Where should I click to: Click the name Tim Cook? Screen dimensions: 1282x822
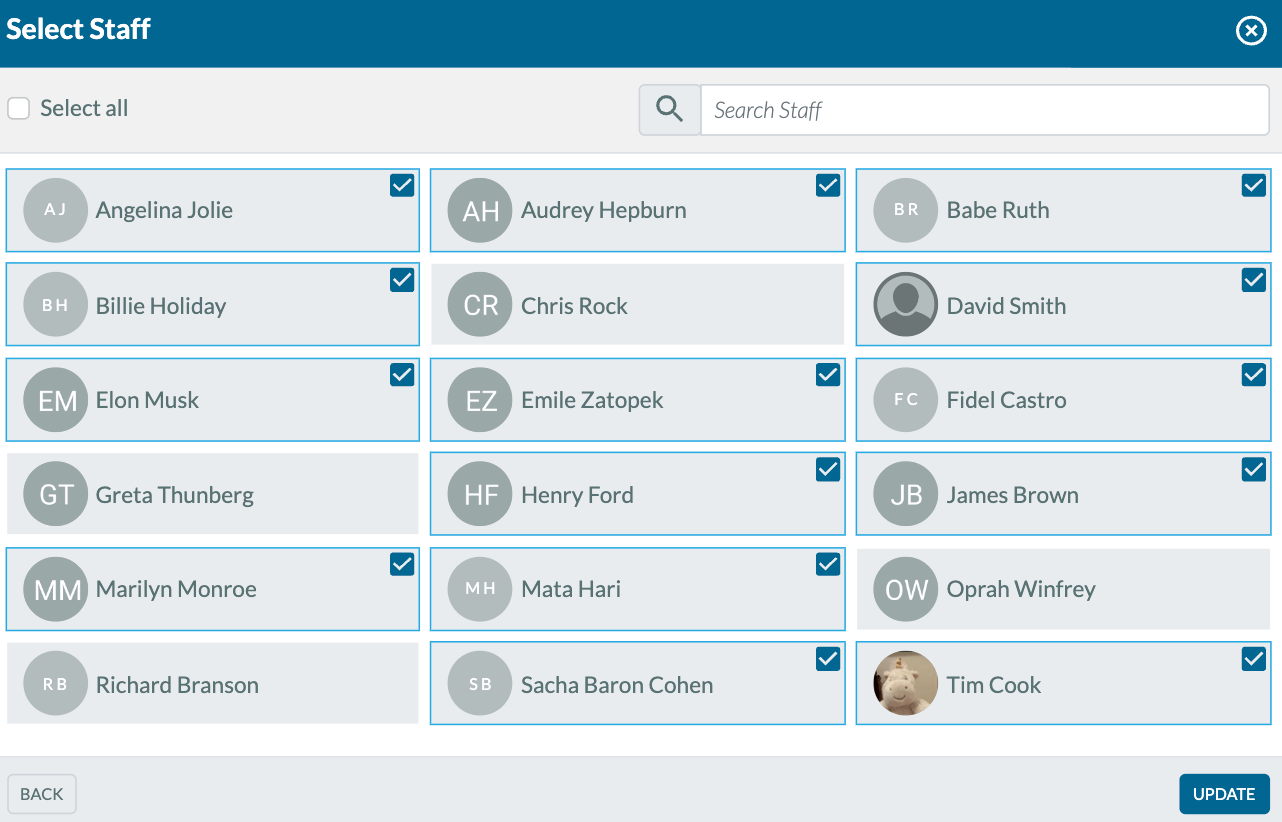994,685
